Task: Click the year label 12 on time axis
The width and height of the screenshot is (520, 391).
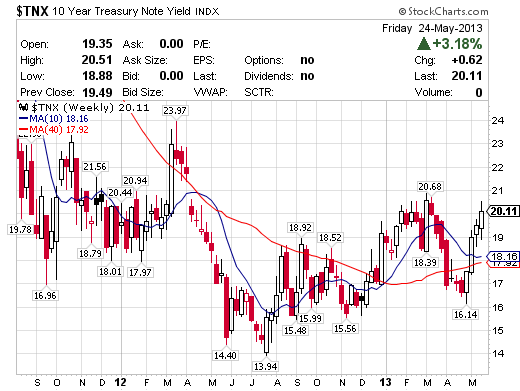Action: [x=120, y=382]
